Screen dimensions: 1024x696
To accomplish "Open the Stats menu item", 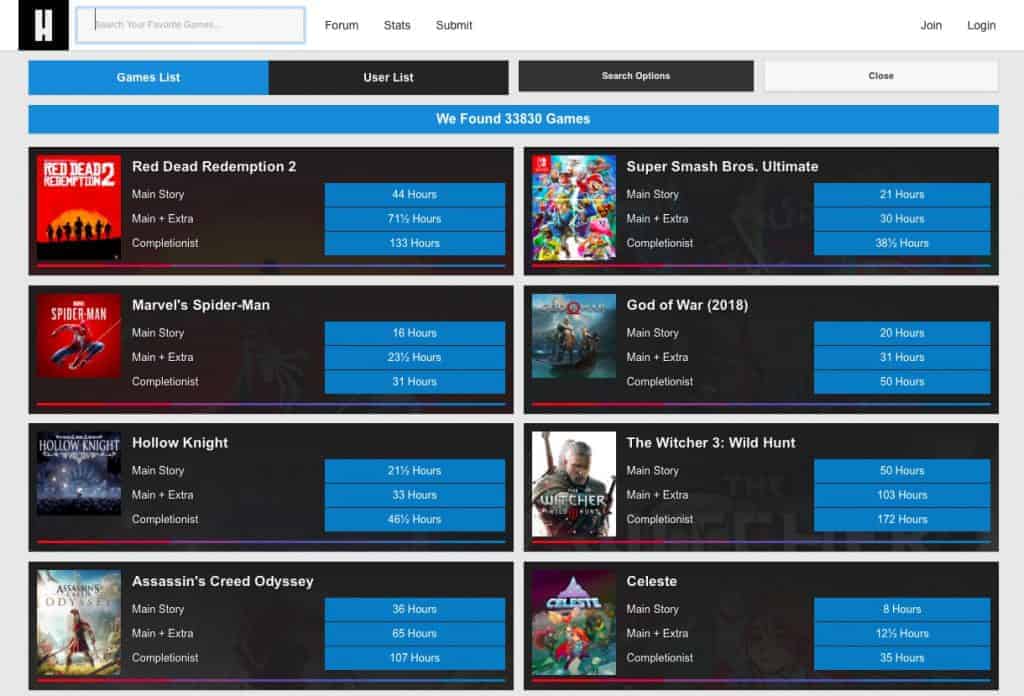I will (x=397, y=25).
